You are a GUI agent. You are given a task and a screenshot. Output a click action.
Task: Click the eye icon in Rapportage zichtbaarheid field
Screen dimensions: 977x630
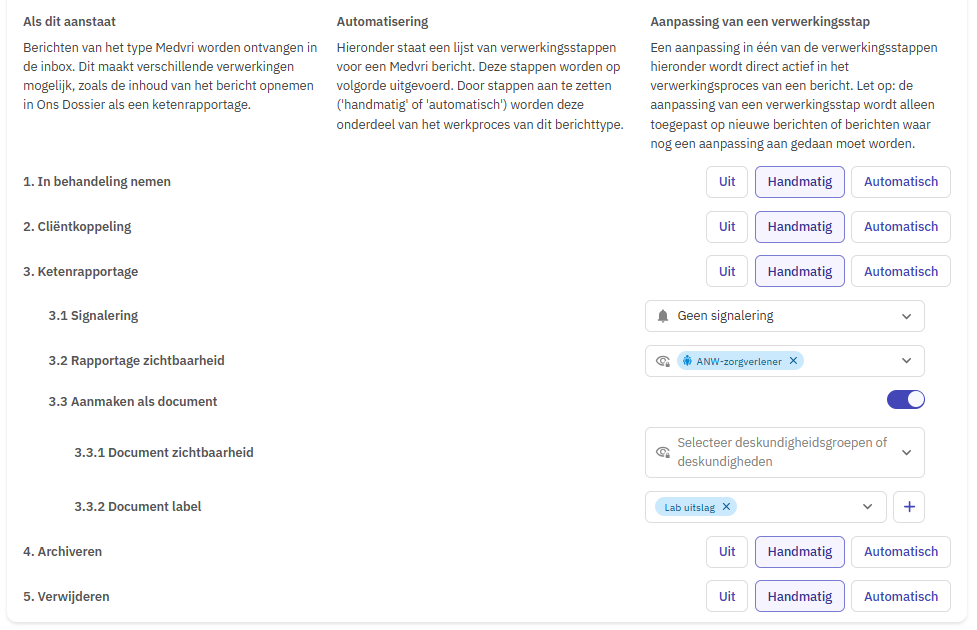pyautogui.click(x=663, y=361)
